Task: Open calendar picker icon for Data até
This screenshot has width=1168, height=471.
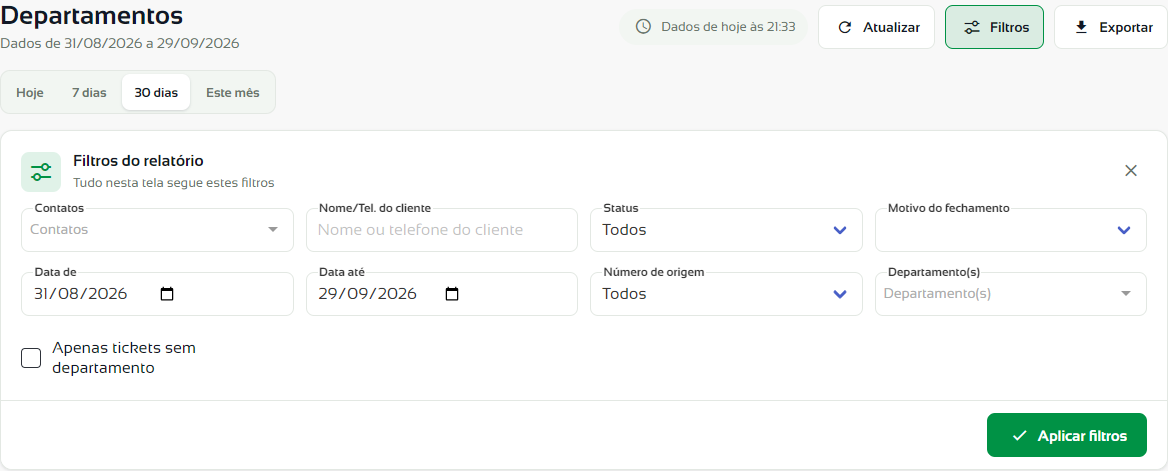Action: click(x=451, y=294)
